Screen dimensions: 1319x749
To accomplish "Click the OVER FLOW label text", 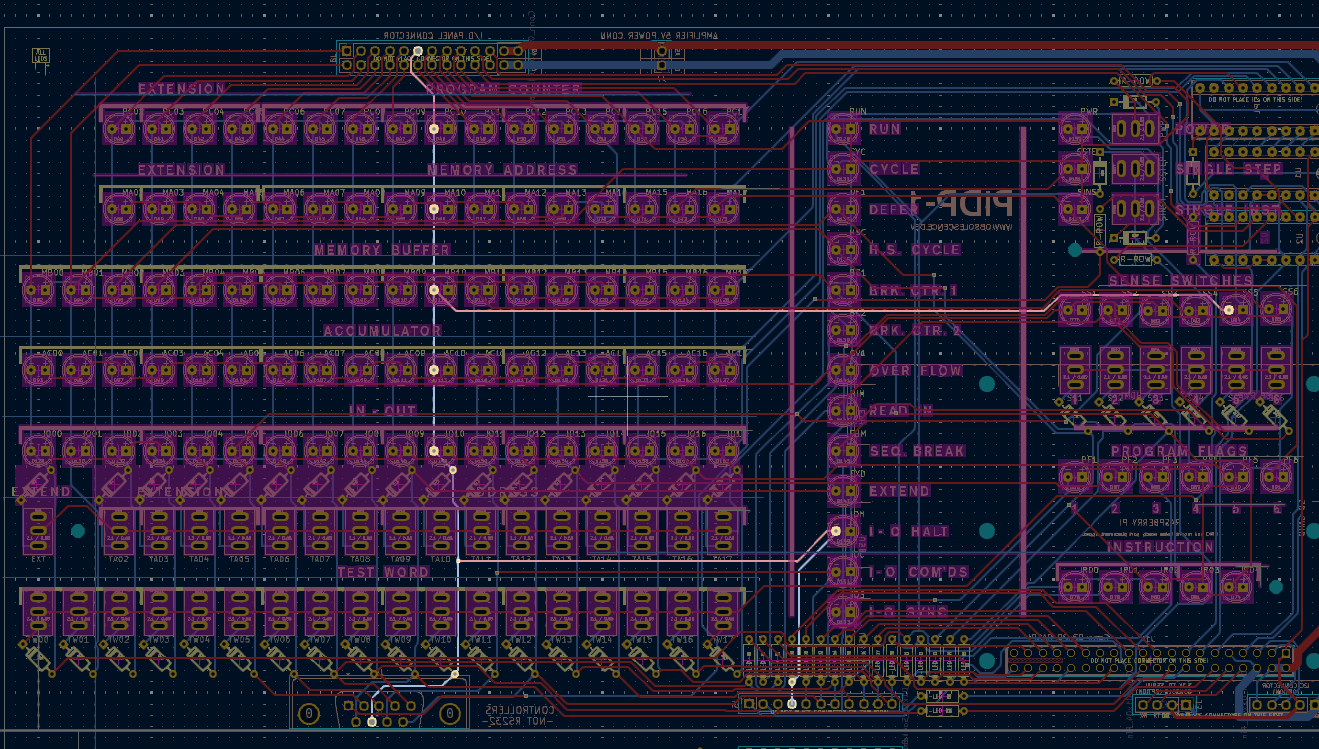I will 915,371.
